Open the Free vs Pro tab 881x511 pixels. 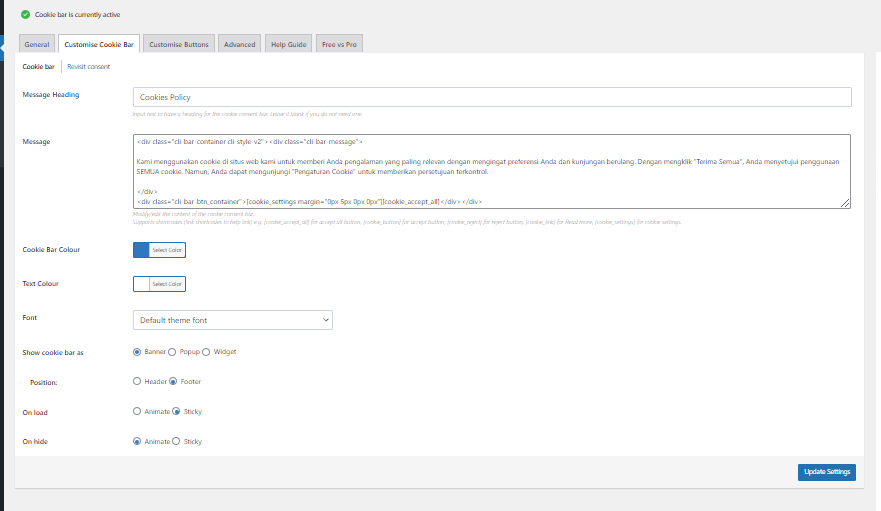click(x=339, y=45)
